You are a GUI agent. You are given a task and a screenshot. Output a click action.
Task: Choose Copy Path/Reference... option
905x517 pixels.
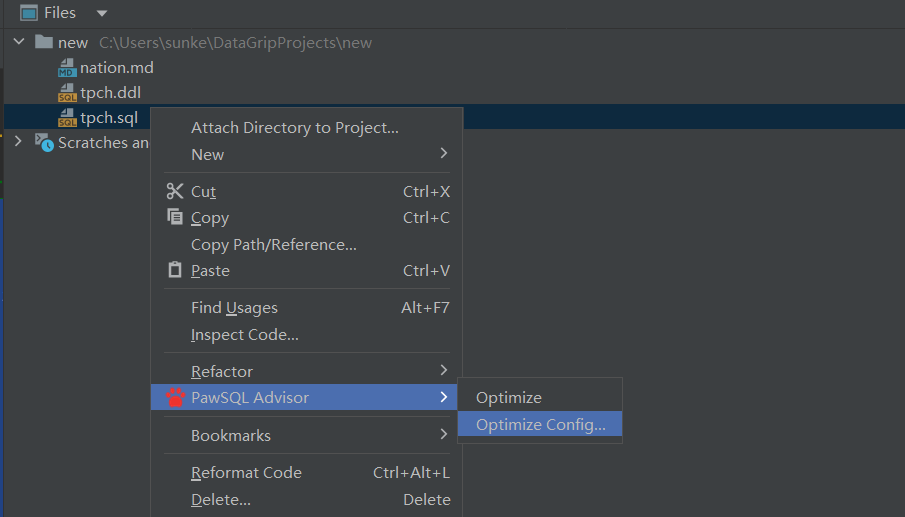[x=273, y=244]
